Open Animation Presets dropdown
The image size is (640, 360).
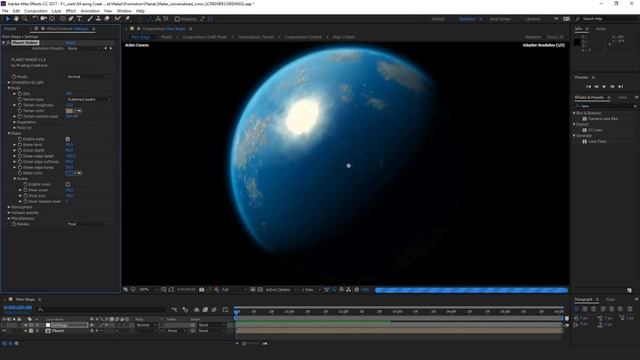[84, 49]
